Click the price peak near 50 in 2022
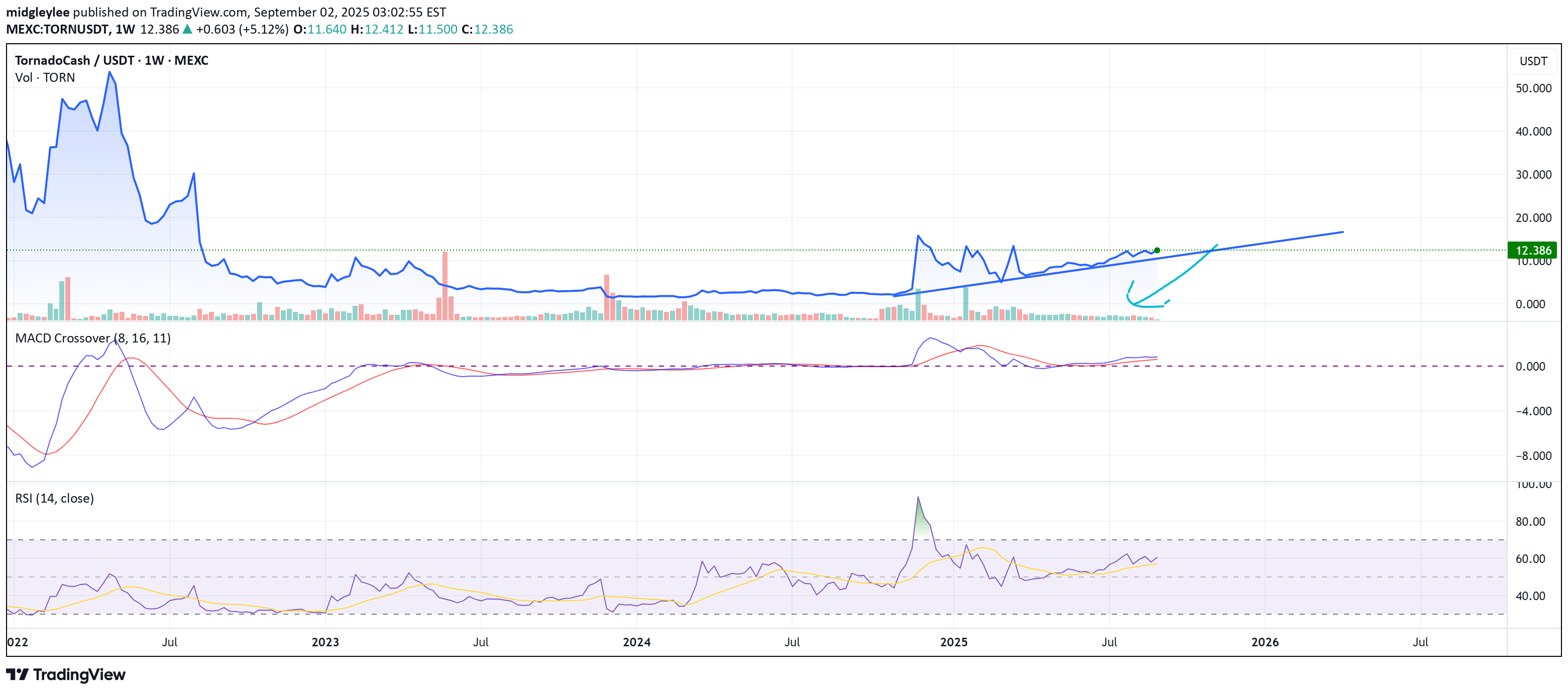 click(x=109, y=73)
